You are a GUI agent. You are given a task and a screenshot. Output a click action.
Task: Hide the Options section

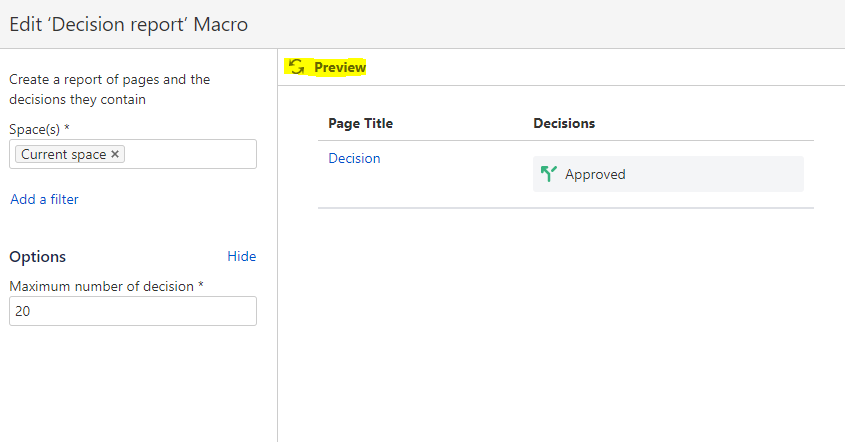coord(241,256)
